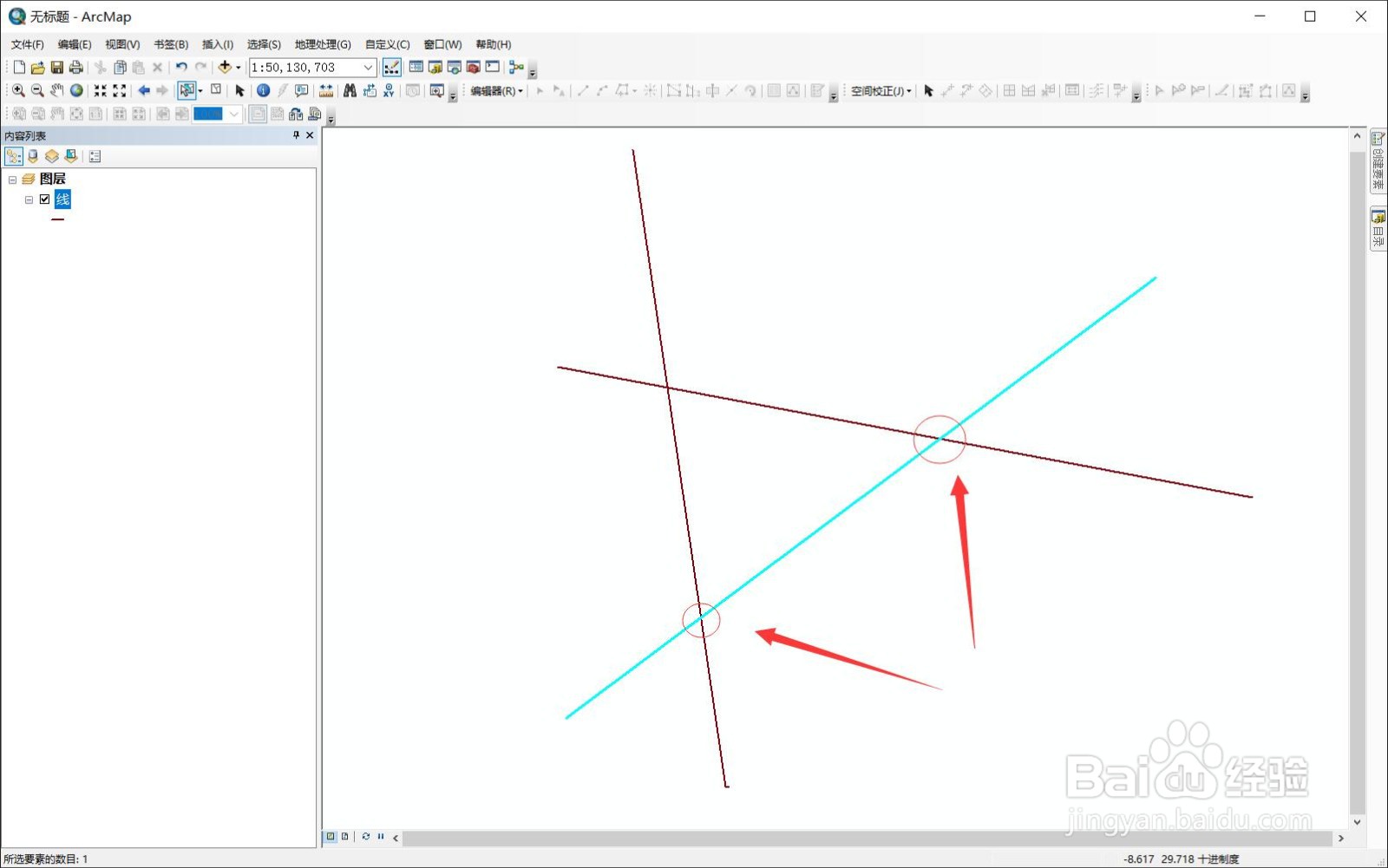The width and height of the screenshot is (1388, 868).
Task: Collapse the 图层 data frame node
Action: pyautogui.click(x=12, y=179)
